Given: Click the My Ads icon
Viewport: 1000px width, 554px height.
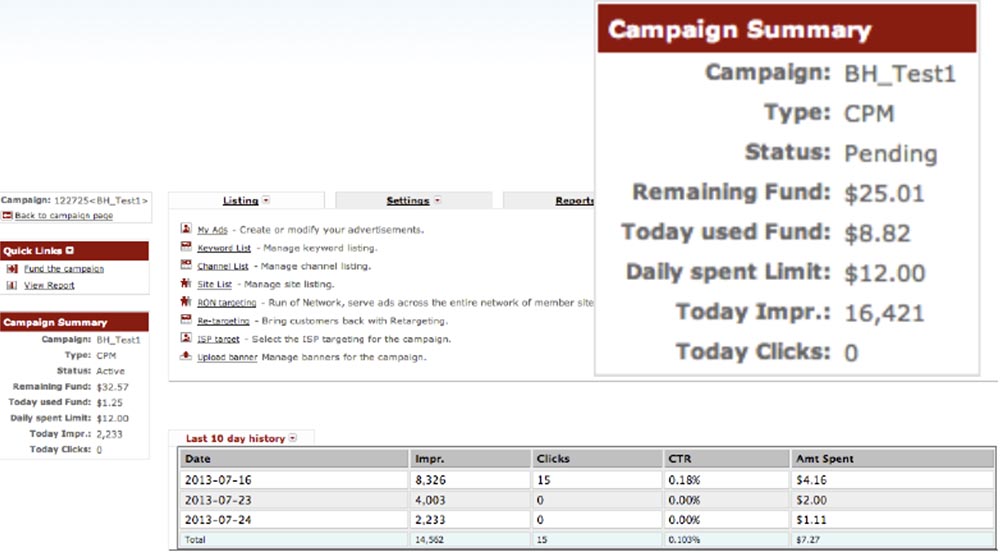Looking at the screenshot, I should (x=186, y=229).
